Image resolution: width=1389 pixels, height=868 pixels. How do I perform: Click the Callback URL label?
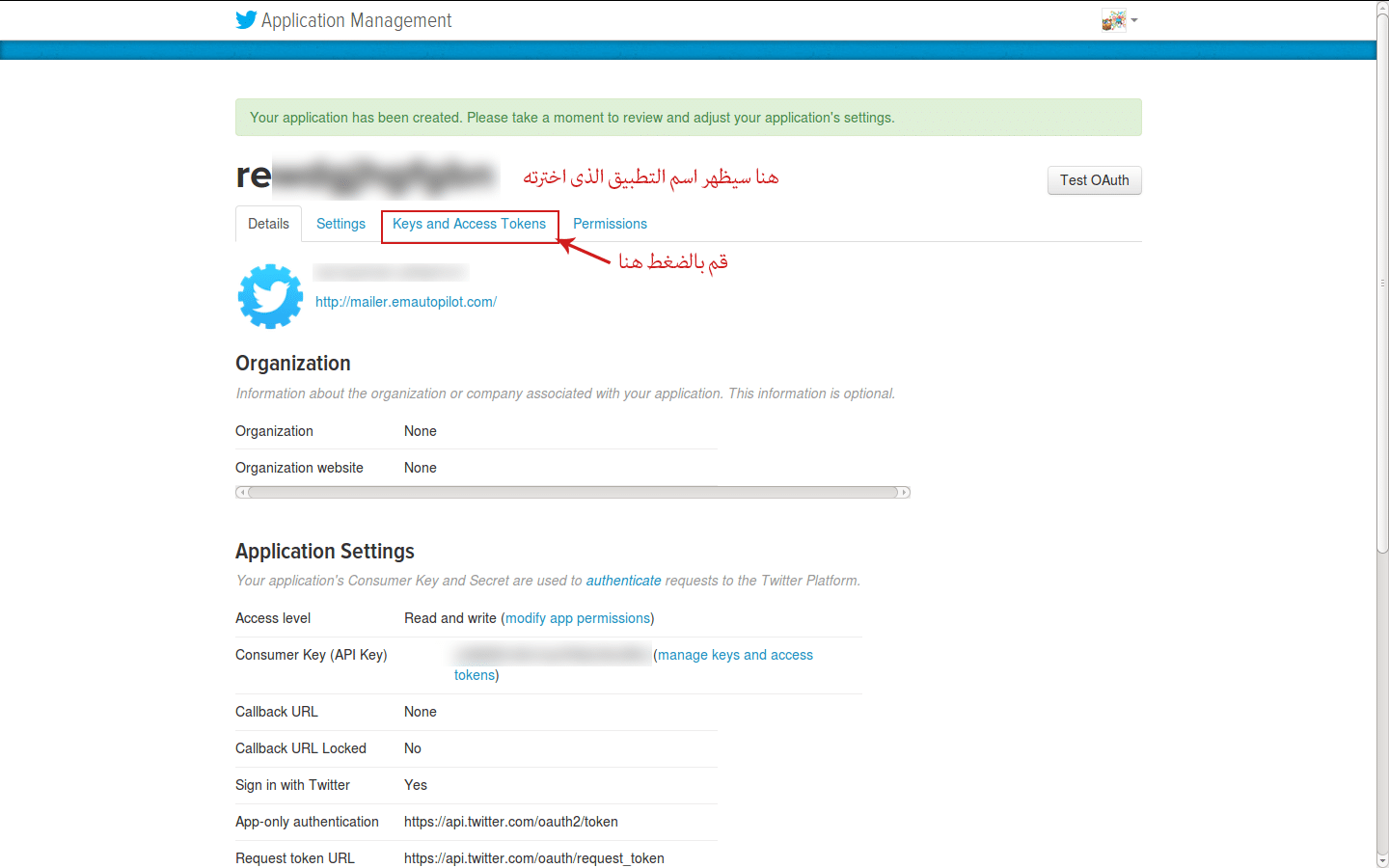[x=277, y=712]
